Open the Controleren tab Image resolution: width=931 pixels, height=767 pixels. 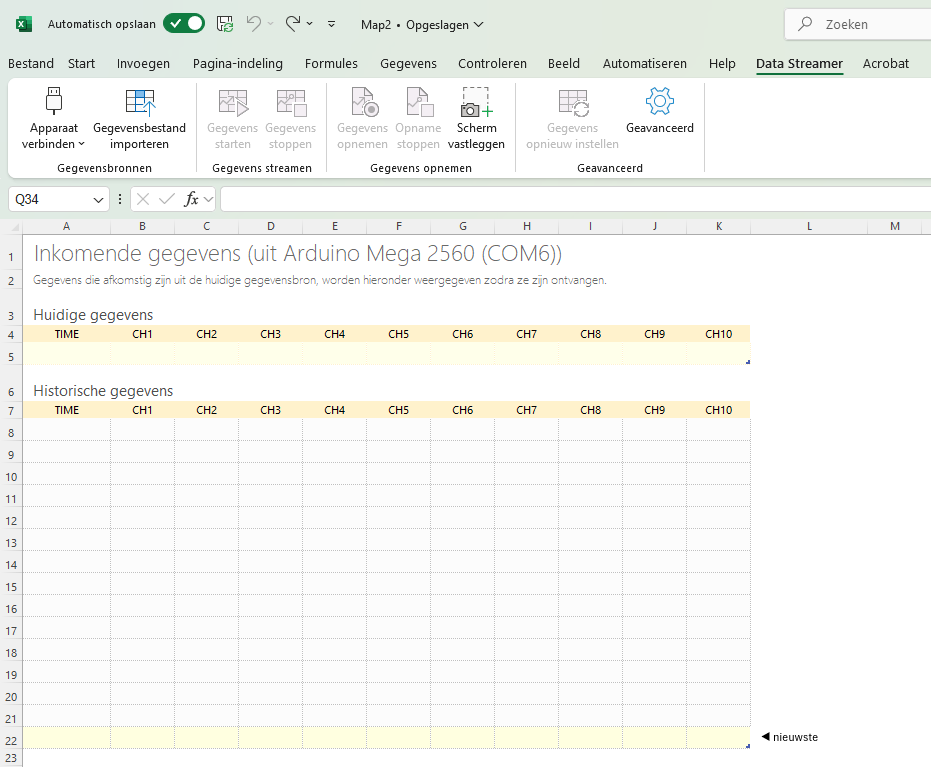(x=492, y=64)
